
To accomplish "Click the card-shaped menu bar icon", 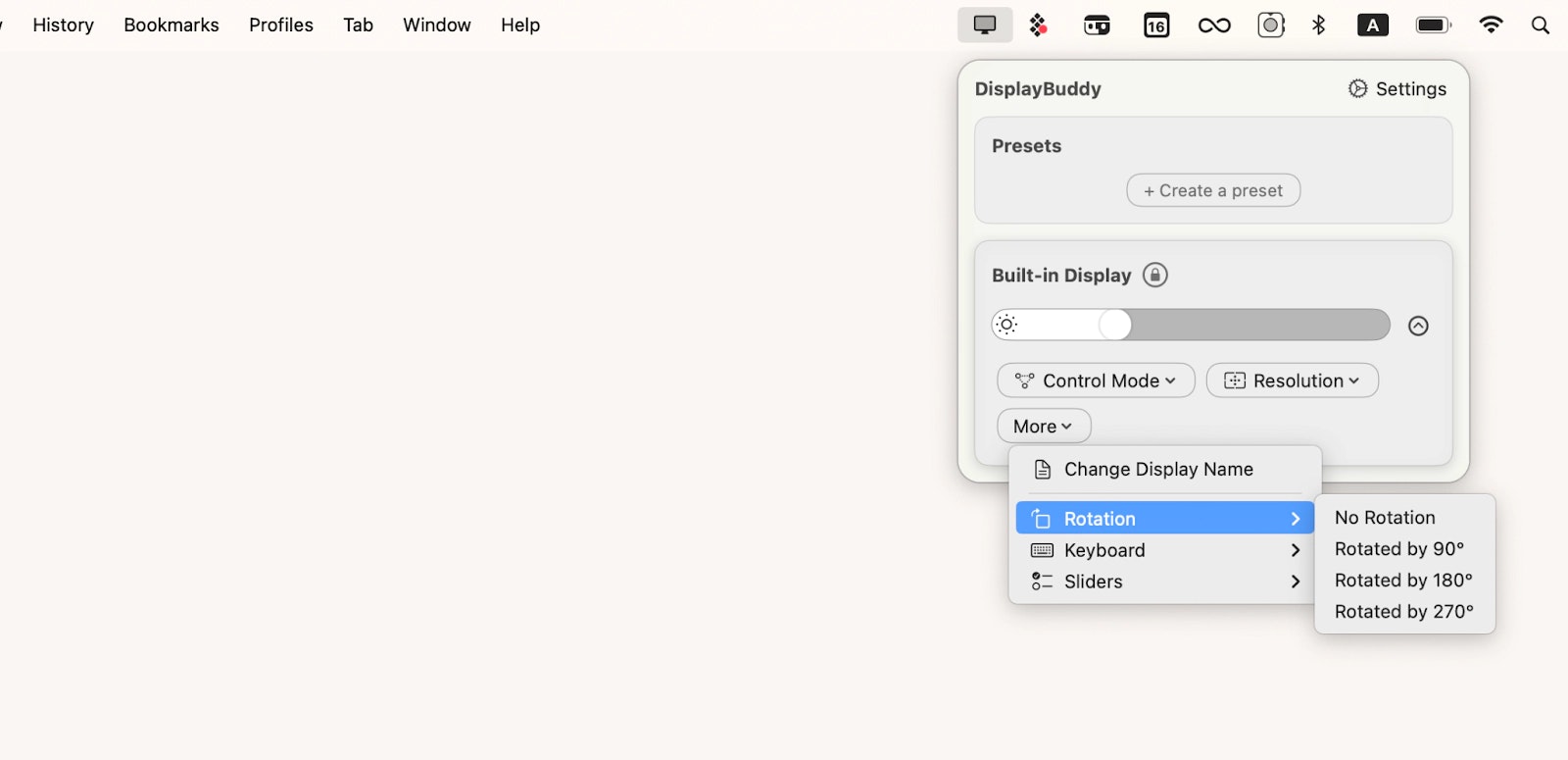I will pos(1097,25).
